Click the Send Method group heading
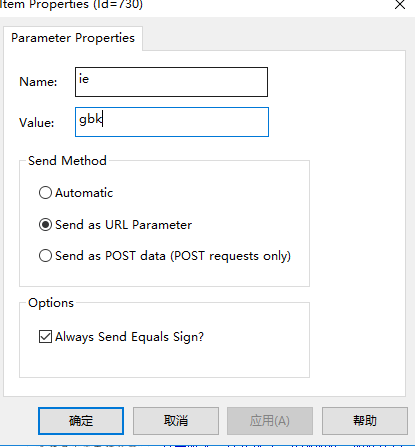The height and width of the screenshot is (447, 415). tap(67, 161)
